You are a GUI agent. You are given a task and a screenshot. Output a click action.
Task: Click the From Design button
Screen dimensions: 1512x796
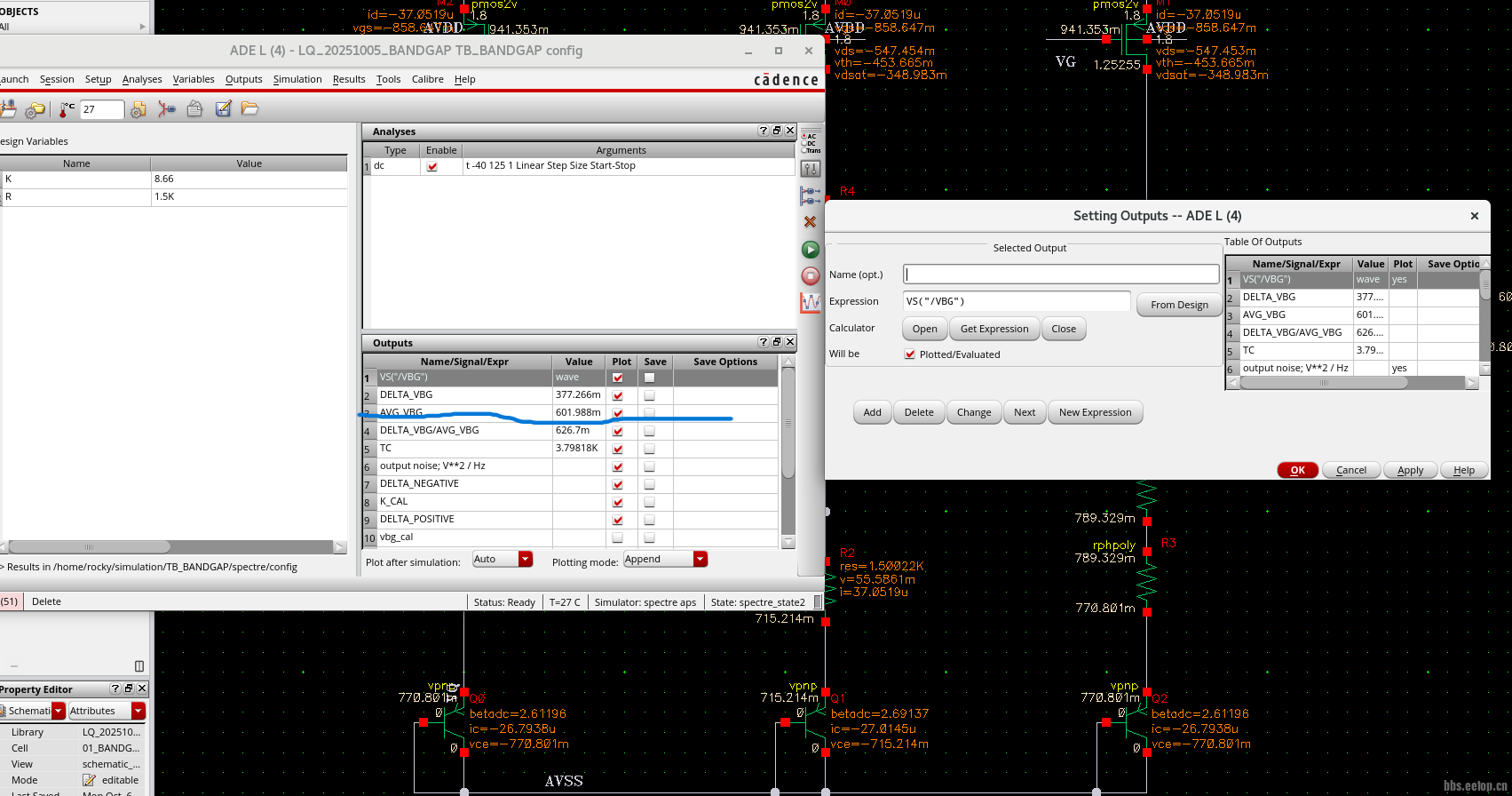[x=1178, y=305]
